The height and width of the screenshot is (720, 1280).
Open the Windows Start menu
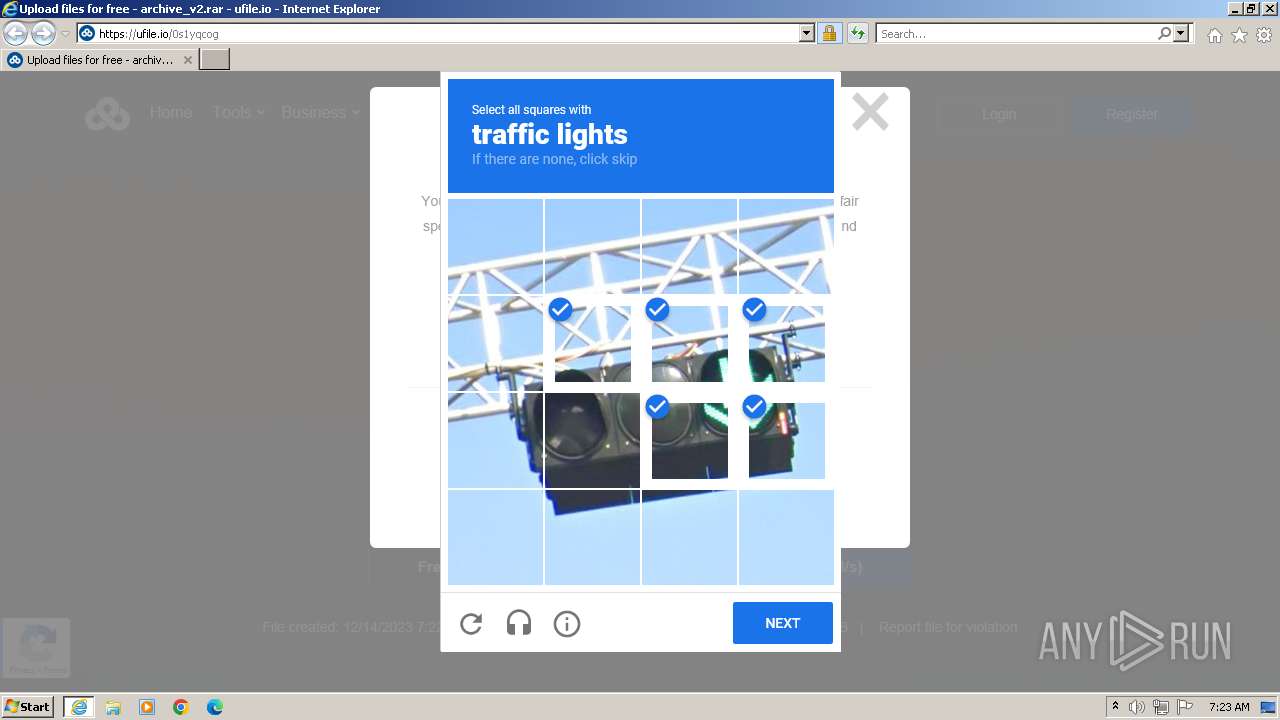tap(28, 706)
